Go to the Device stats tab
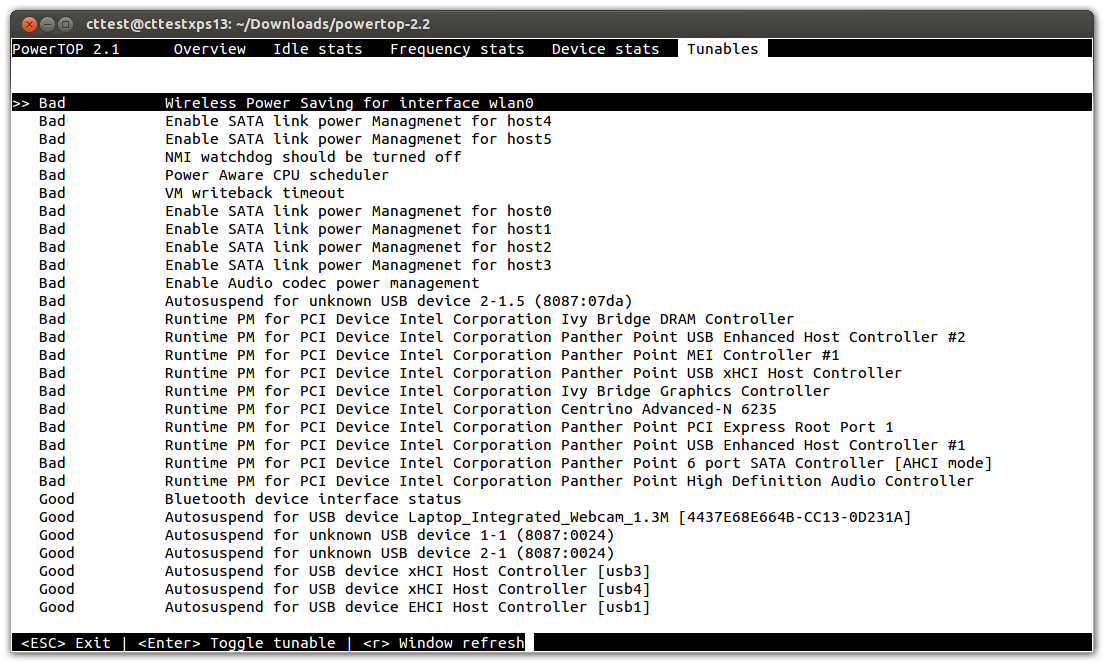This screenshot has height=668, width=1104. [x=606, y=49]
